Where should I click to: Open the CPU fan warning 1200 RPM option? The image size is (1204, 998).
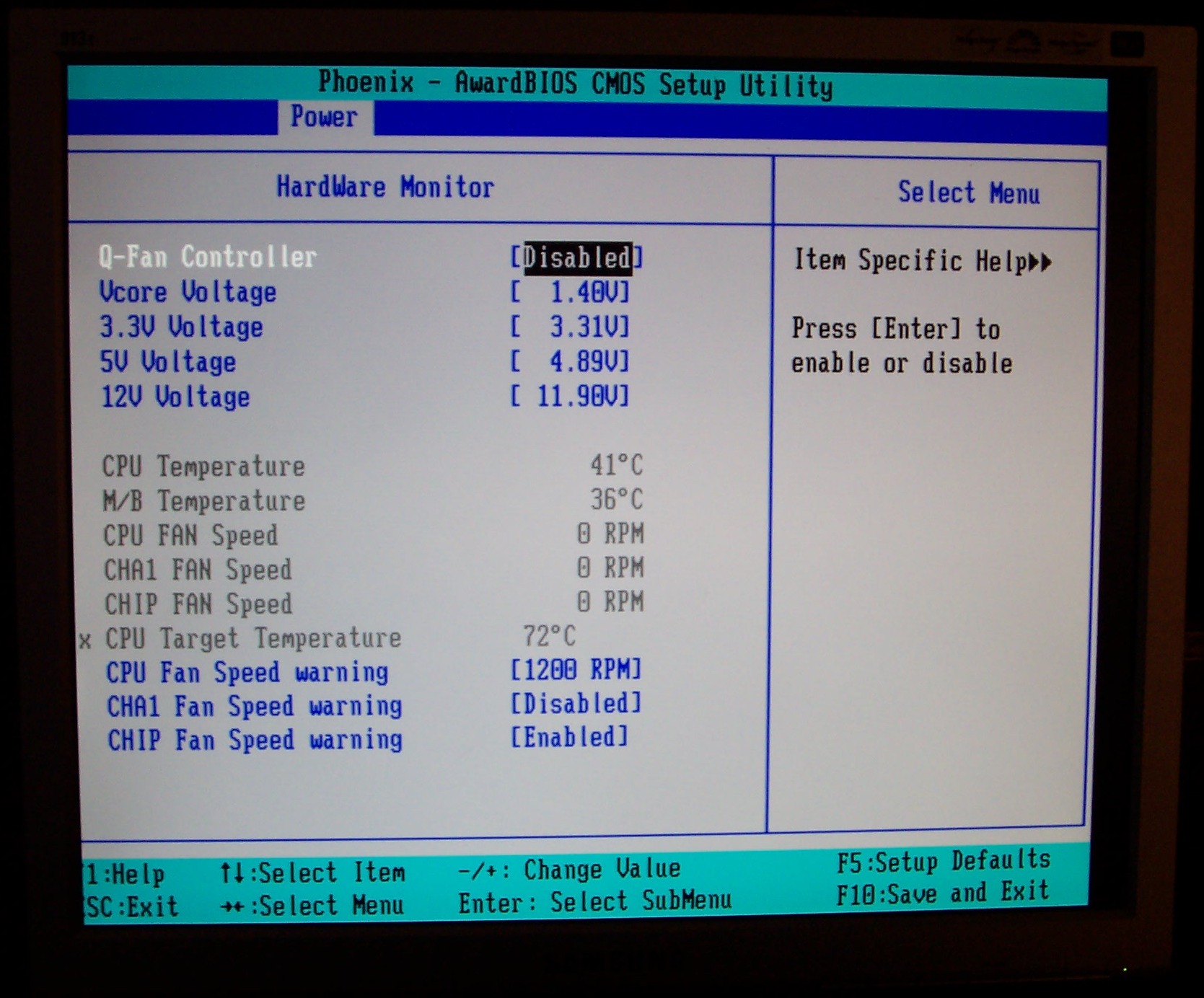(x=576, y=670)
